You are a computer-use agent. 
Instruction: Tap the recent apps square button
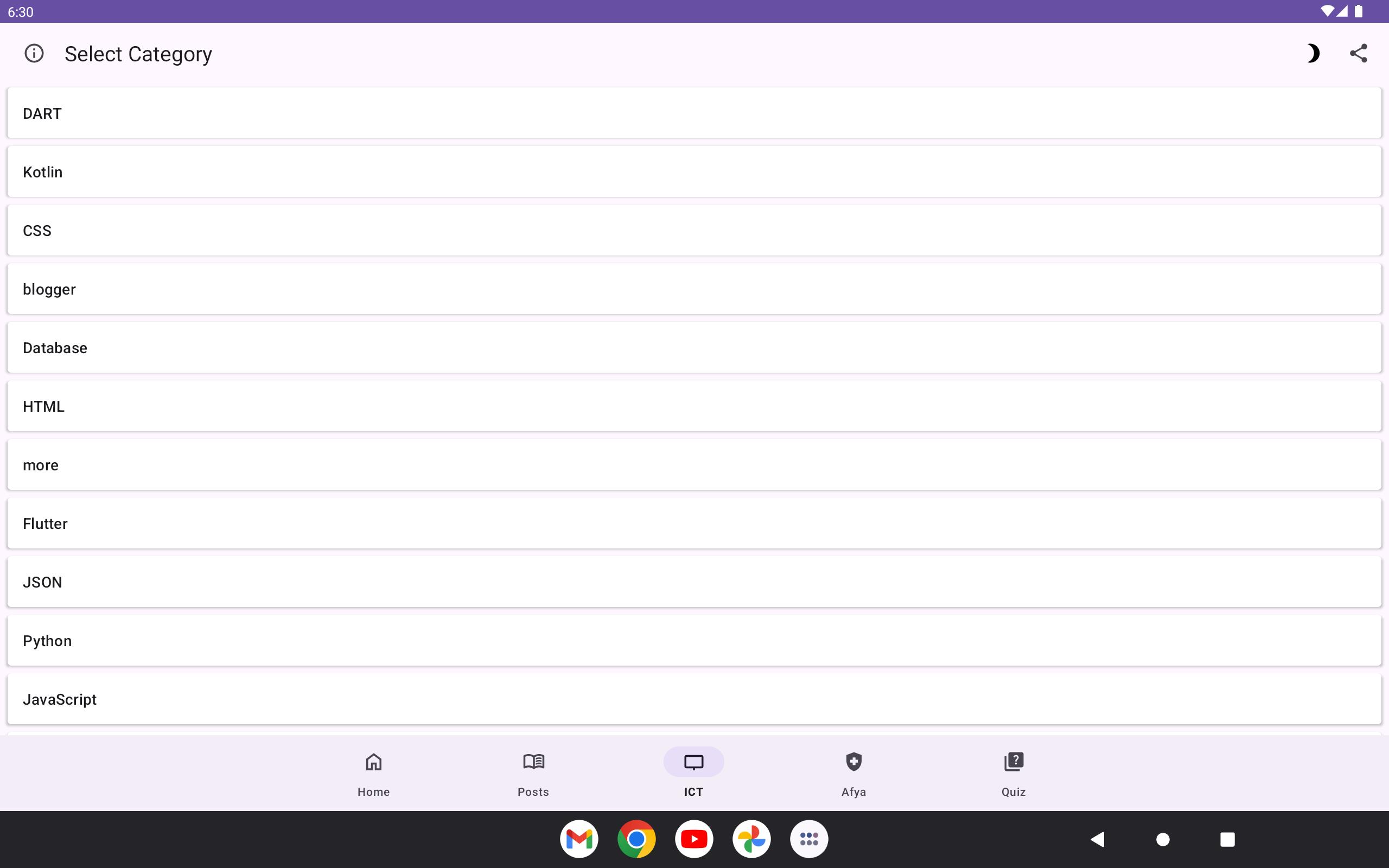[1227, 839]
